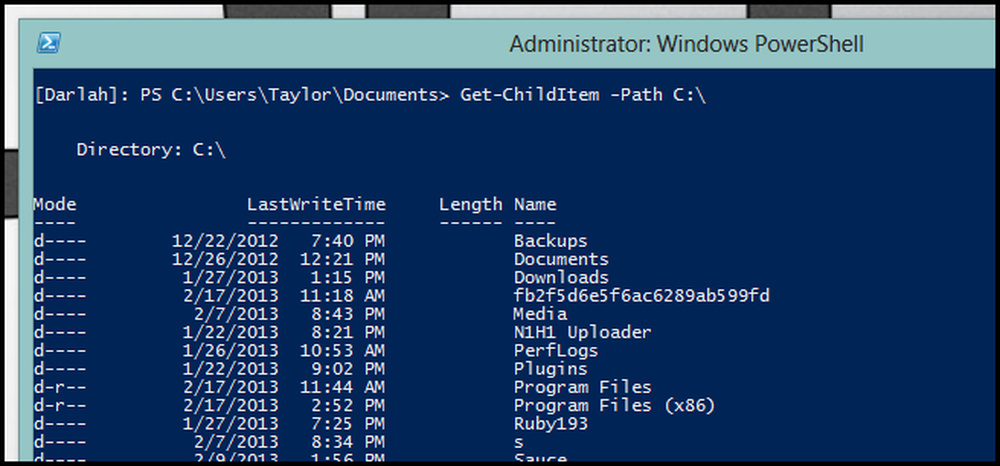Select the Program Files (x86) entry
This screenshot has width=1000, height=466.
615,406
